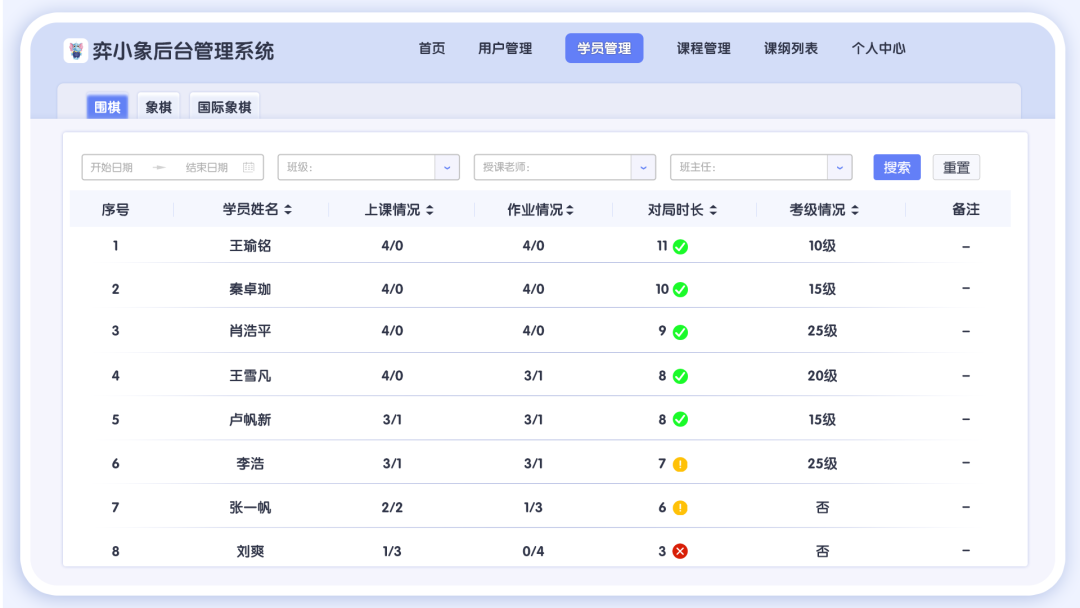This screenshot has width=1080, height=608.
Task: Click the 结束日期 field
Action: point(207,167)
